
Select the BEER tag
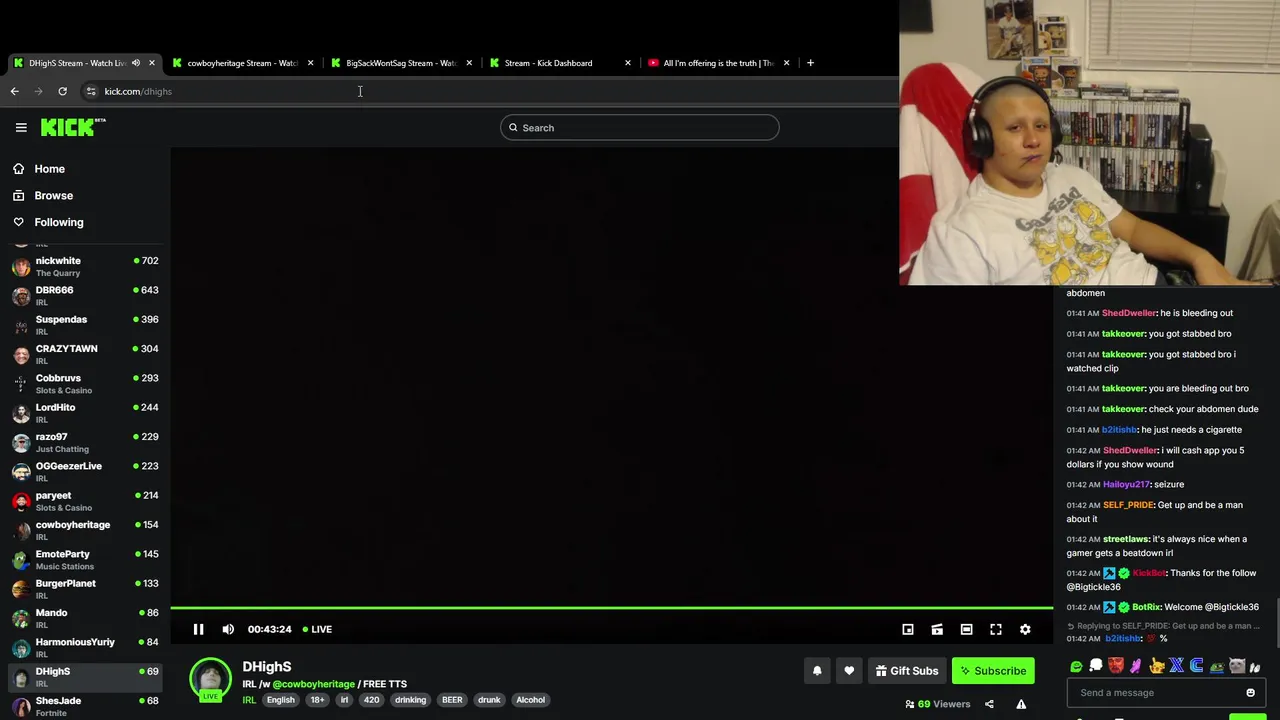tap(452, 700)
